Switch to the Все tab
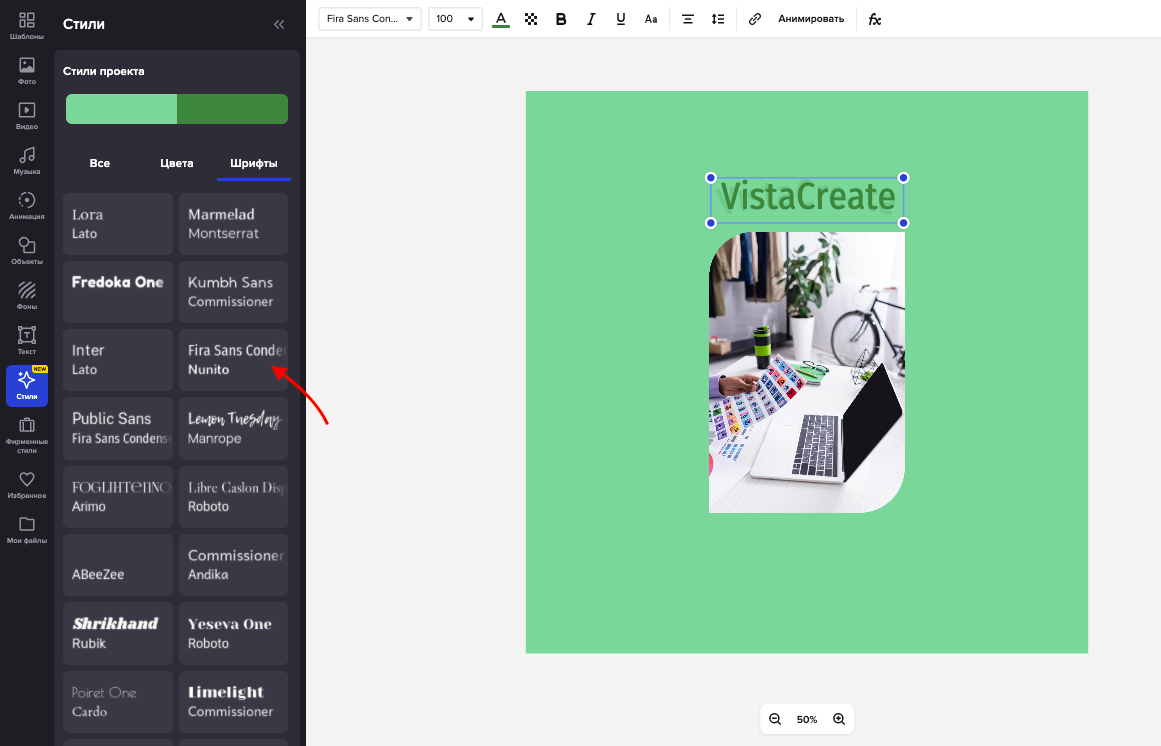The height and width of the screenshot is (746, 1161). click(x=100, y=163)
